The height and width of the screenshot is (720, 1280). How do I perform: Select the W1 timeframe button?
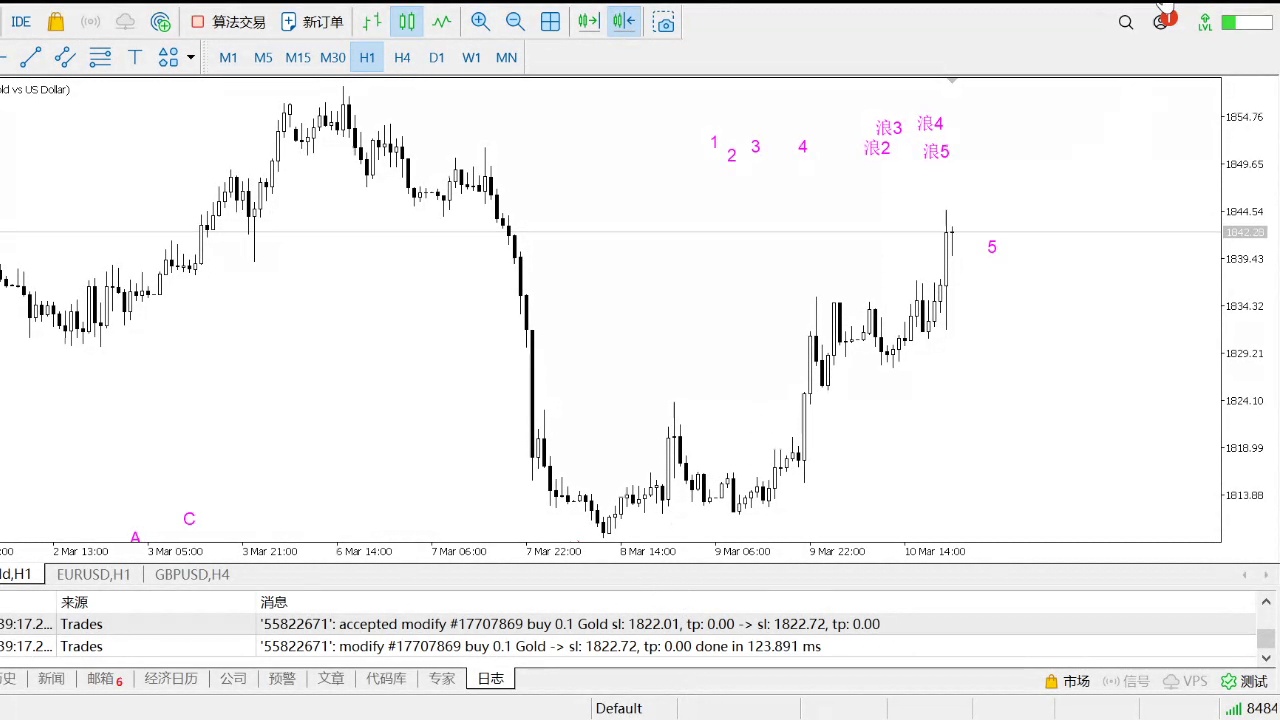[472, 58]
